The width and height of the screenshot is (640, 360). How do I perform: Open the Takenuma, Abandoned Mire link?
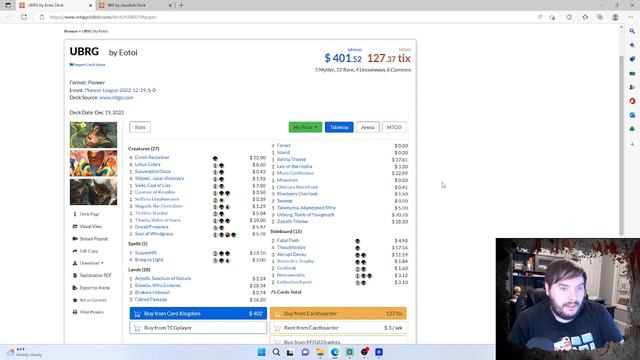[x=306, y=208]
